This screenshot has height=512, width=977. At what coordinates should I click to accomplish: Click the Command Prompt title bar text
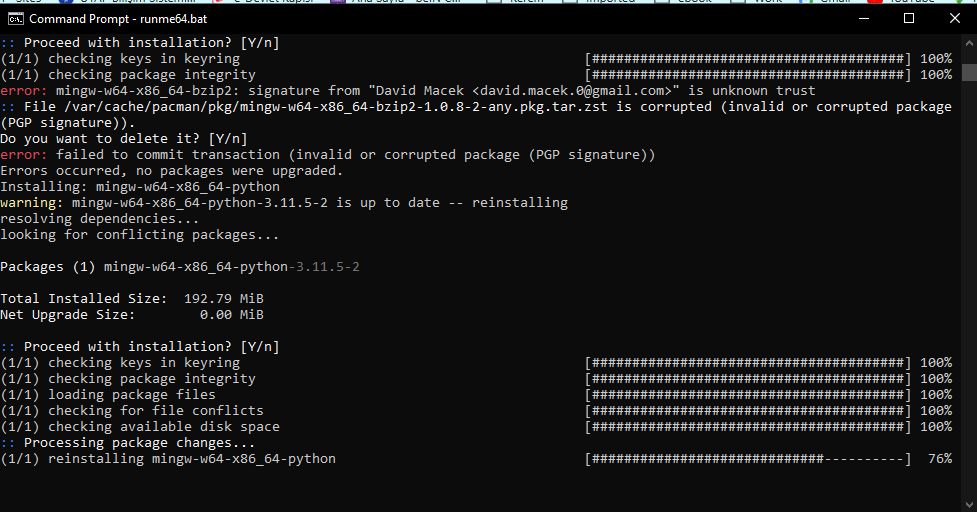click(x=118, y=19)
